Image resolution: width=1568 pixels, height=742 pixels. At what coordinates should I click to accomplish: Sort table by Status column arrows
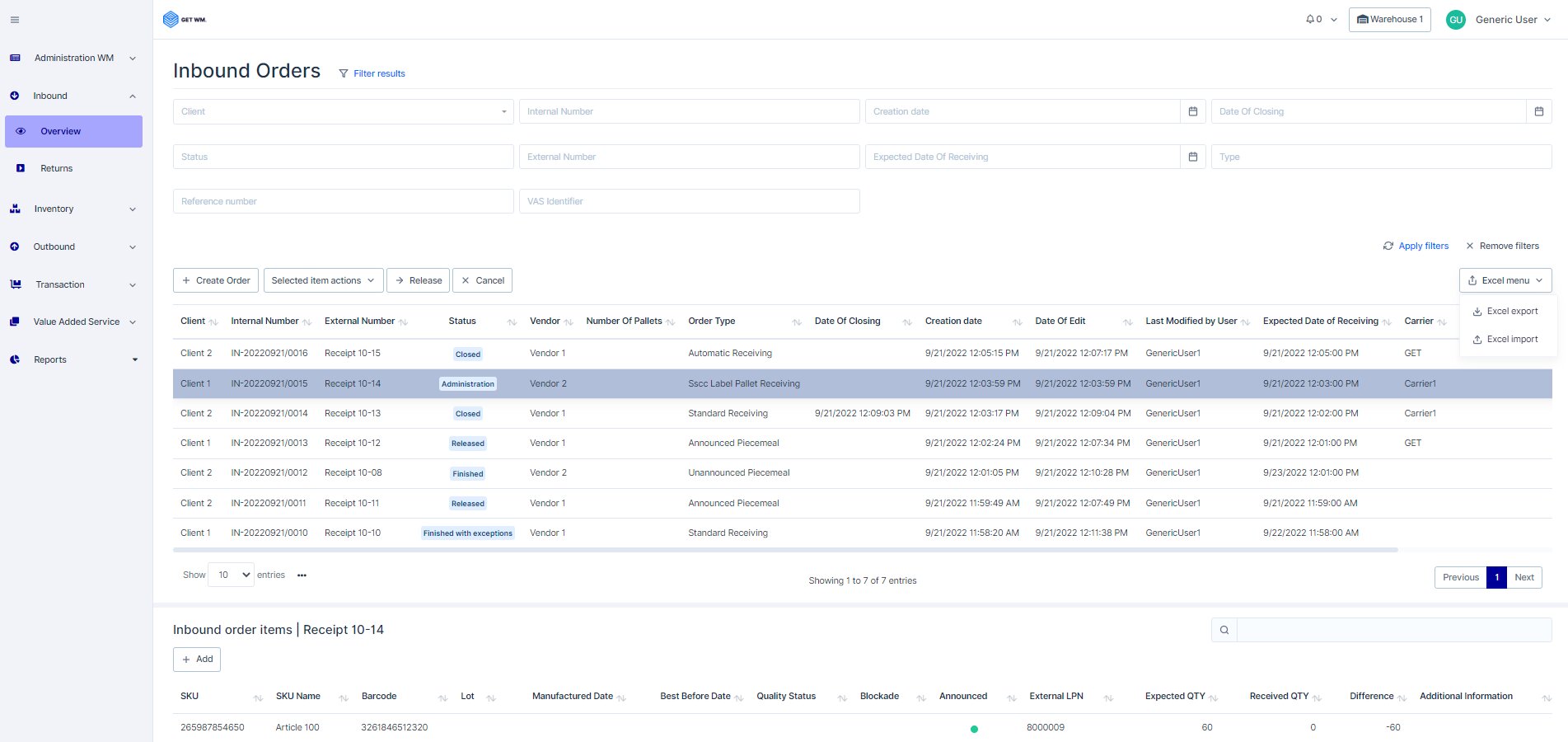coord(512,322)
